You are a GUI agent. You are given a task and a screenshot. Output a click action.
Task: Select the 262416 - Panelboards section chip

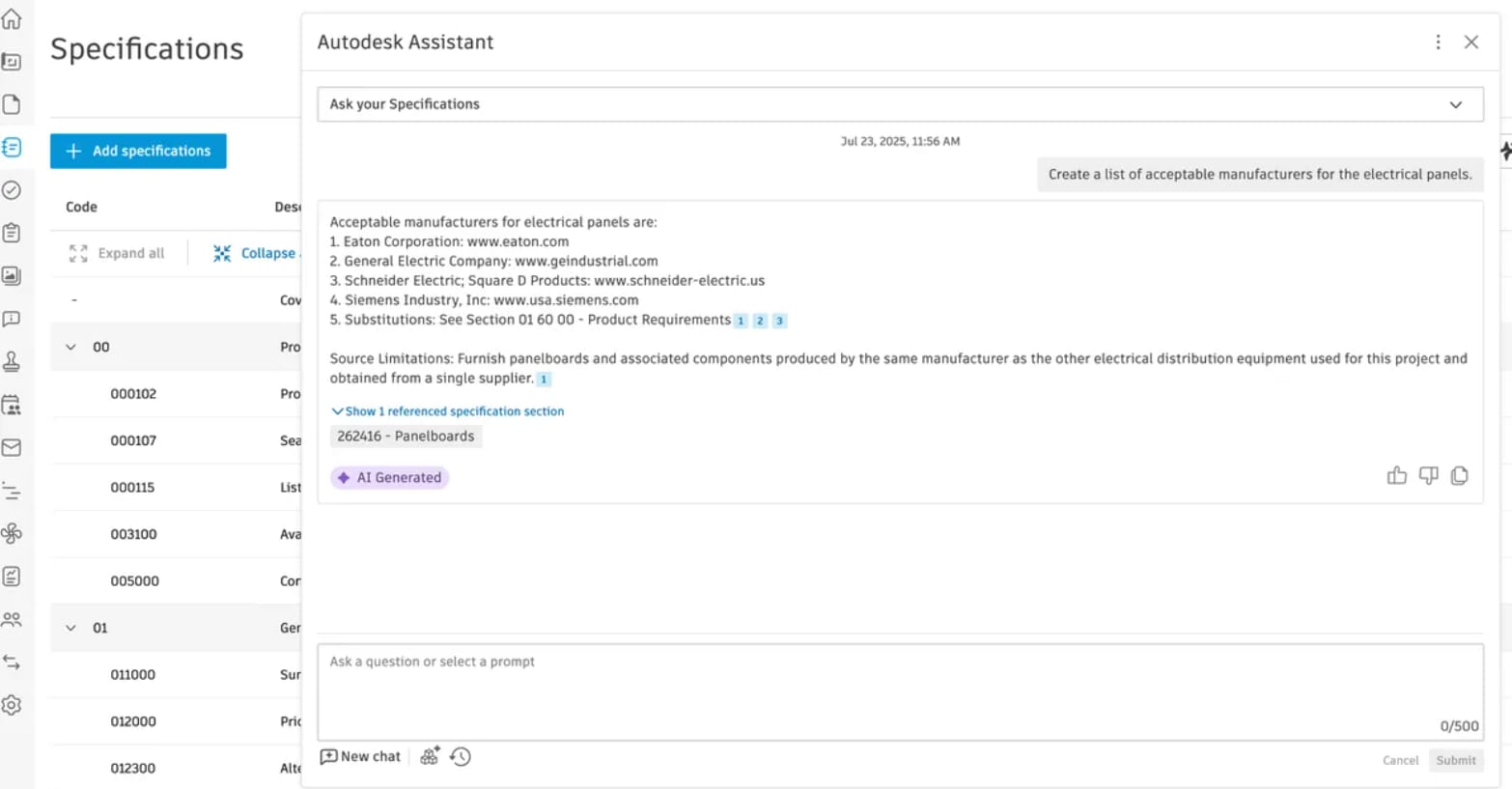click(406, 436)
